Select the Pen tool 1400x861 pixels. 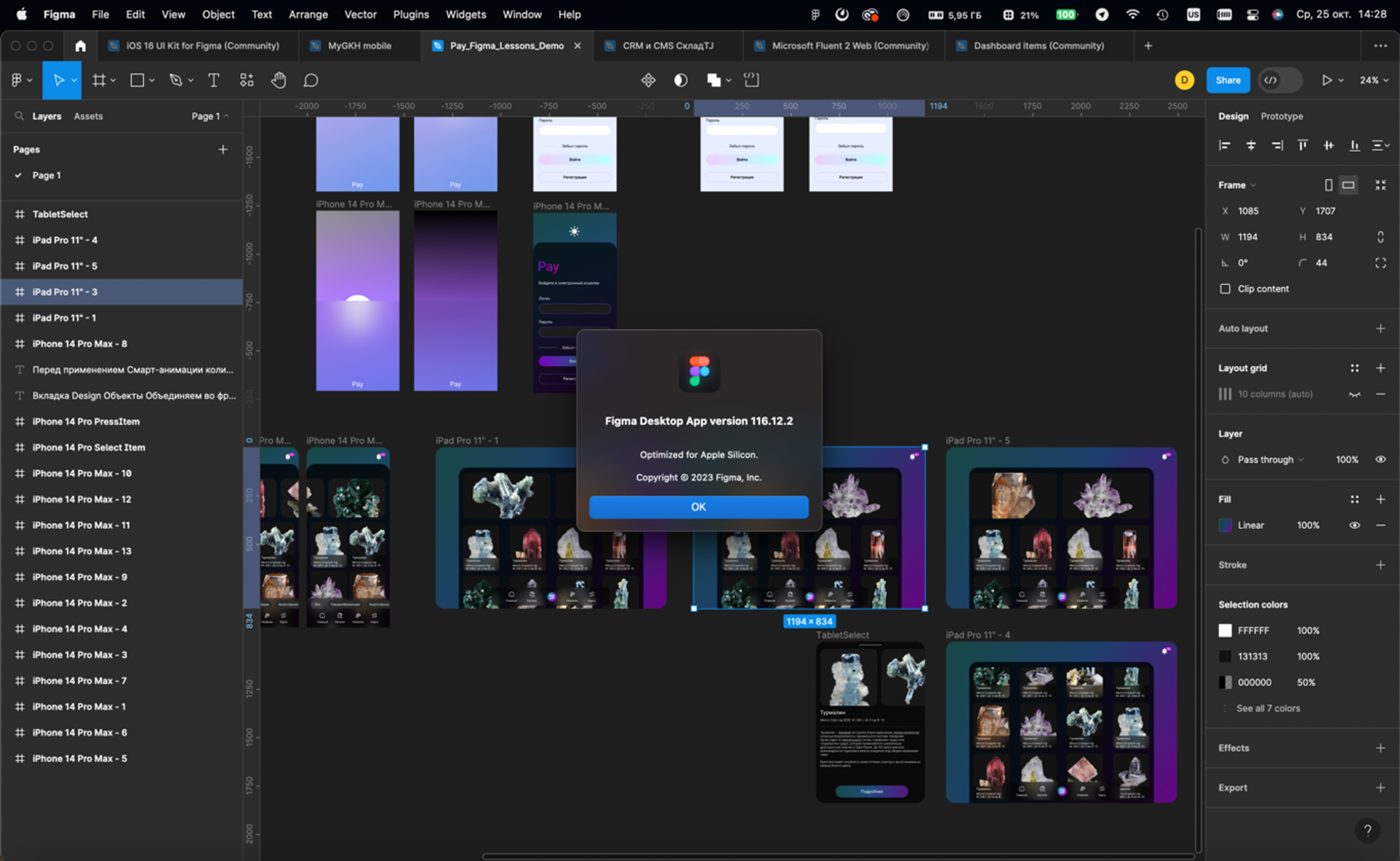176,80
